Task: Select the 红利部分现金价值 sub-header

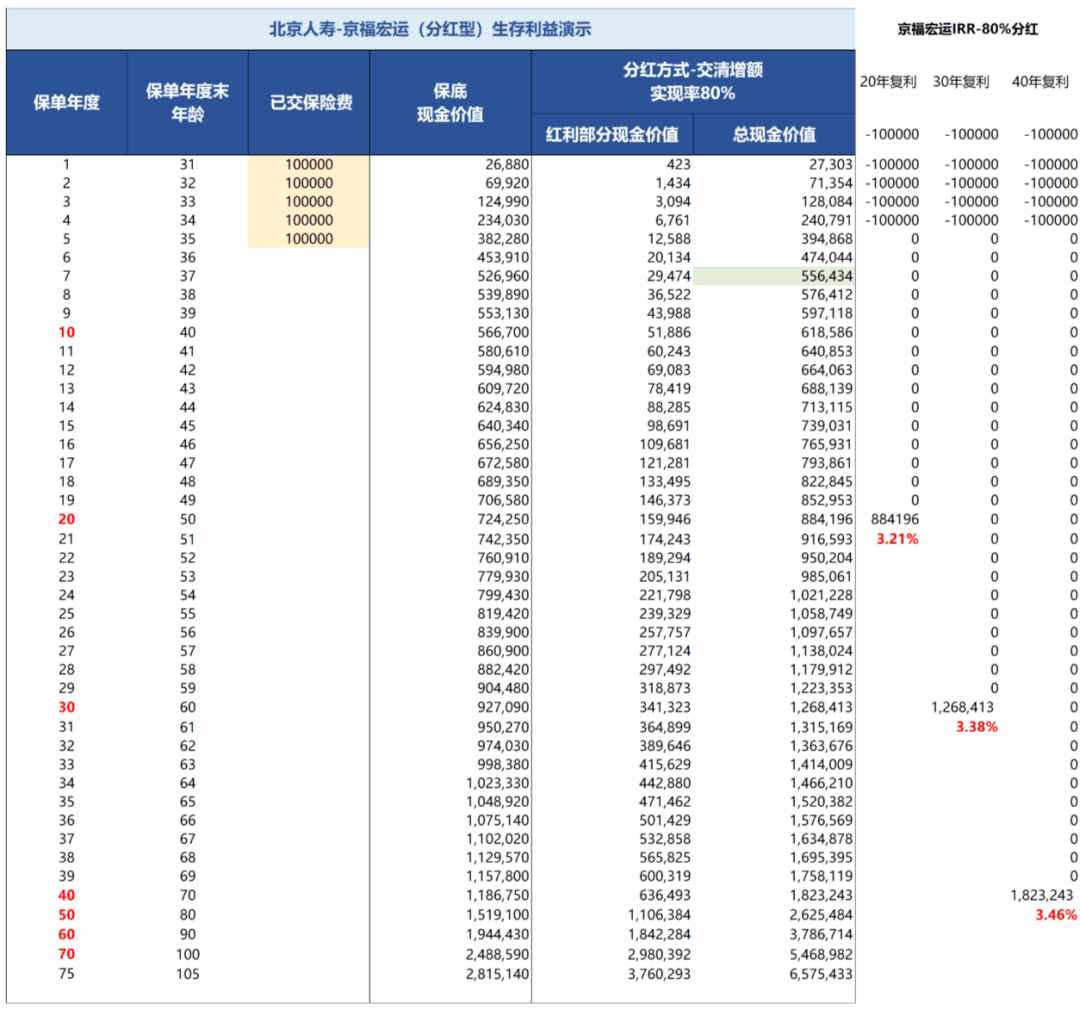Action: [612, 134]
